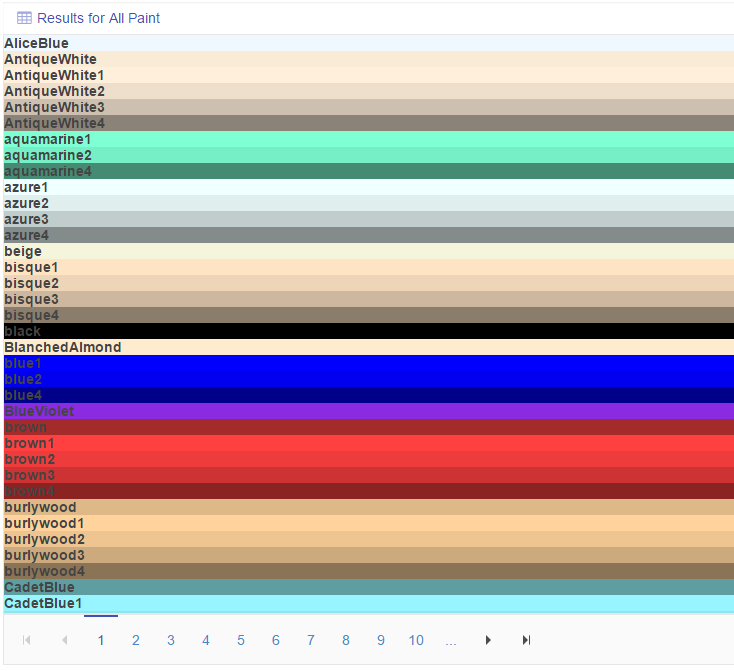
Task: Go to next page arrow
Action: click(x=488, y=640)
